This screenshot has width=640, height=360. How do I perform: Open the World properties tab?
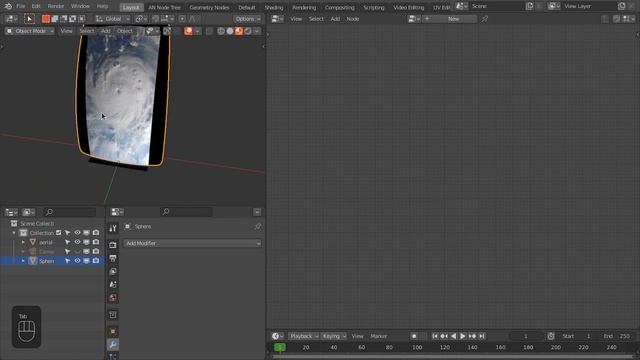[113, 297]
